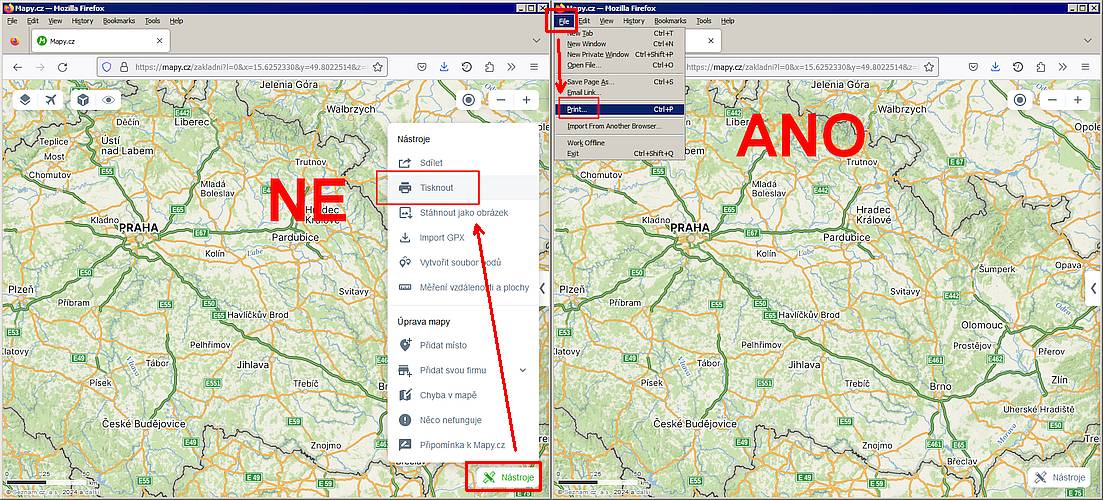Choose Print... in the File menu

tap(619, 109)
